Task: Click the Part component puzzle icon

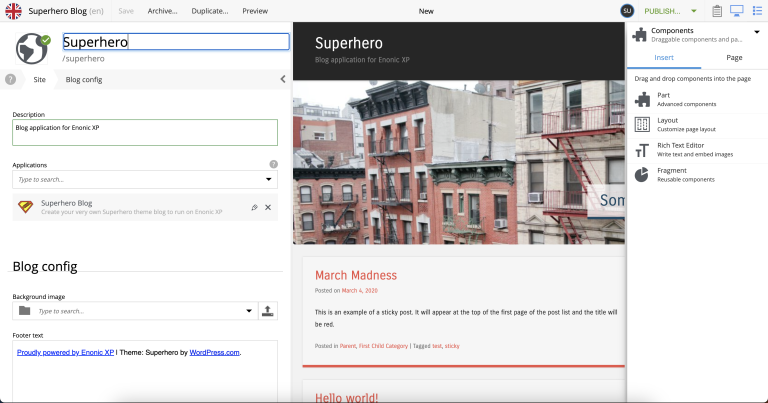Action: 642,99
